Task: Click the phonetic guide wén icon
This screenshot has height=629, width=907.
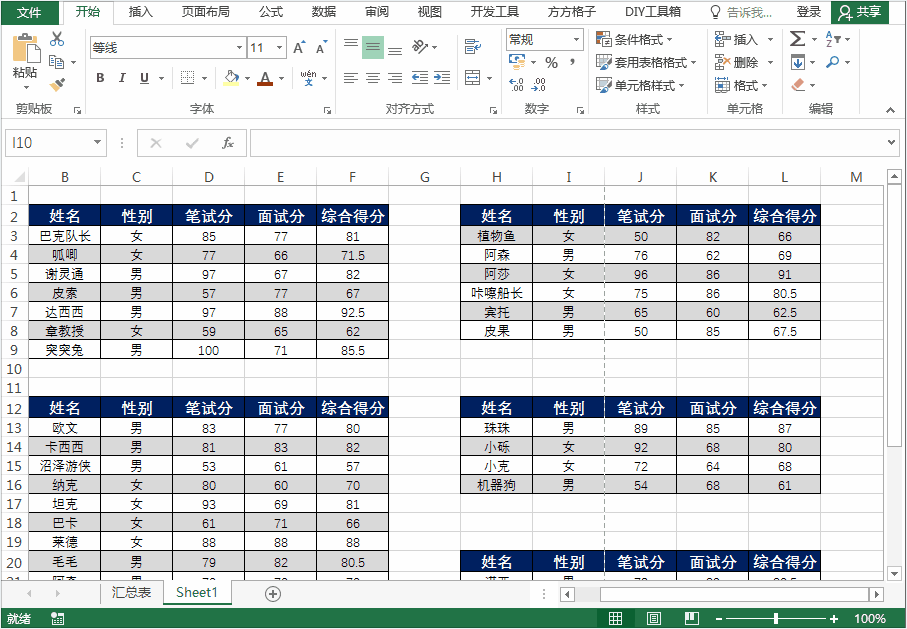Action: tap(308, 78)
